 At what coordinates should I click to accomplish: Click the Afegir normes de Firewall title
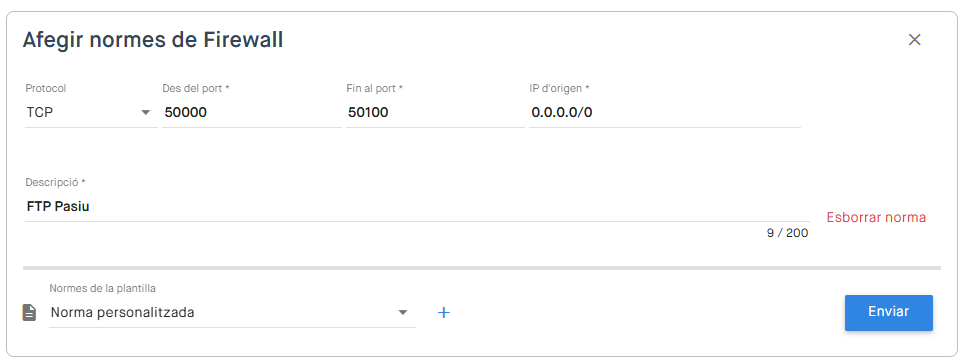pyautogui.click(x=153, y=40)
